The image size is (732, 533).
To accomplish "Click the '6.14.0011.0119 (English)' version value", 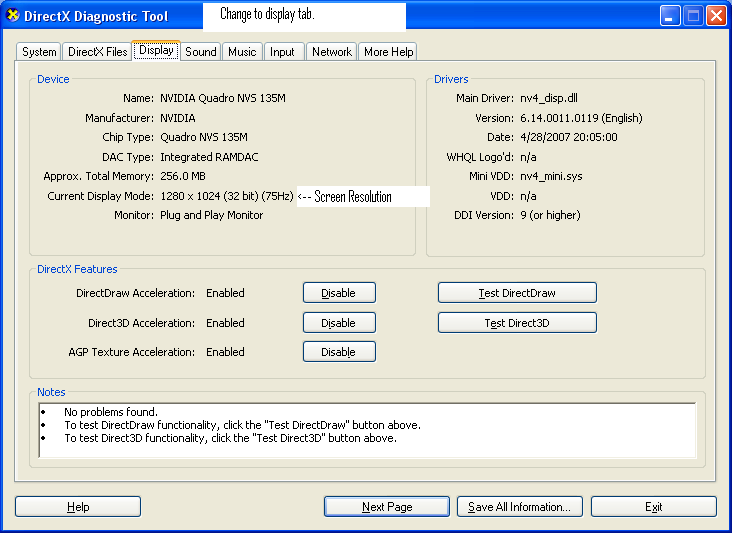I will point(581,118).
